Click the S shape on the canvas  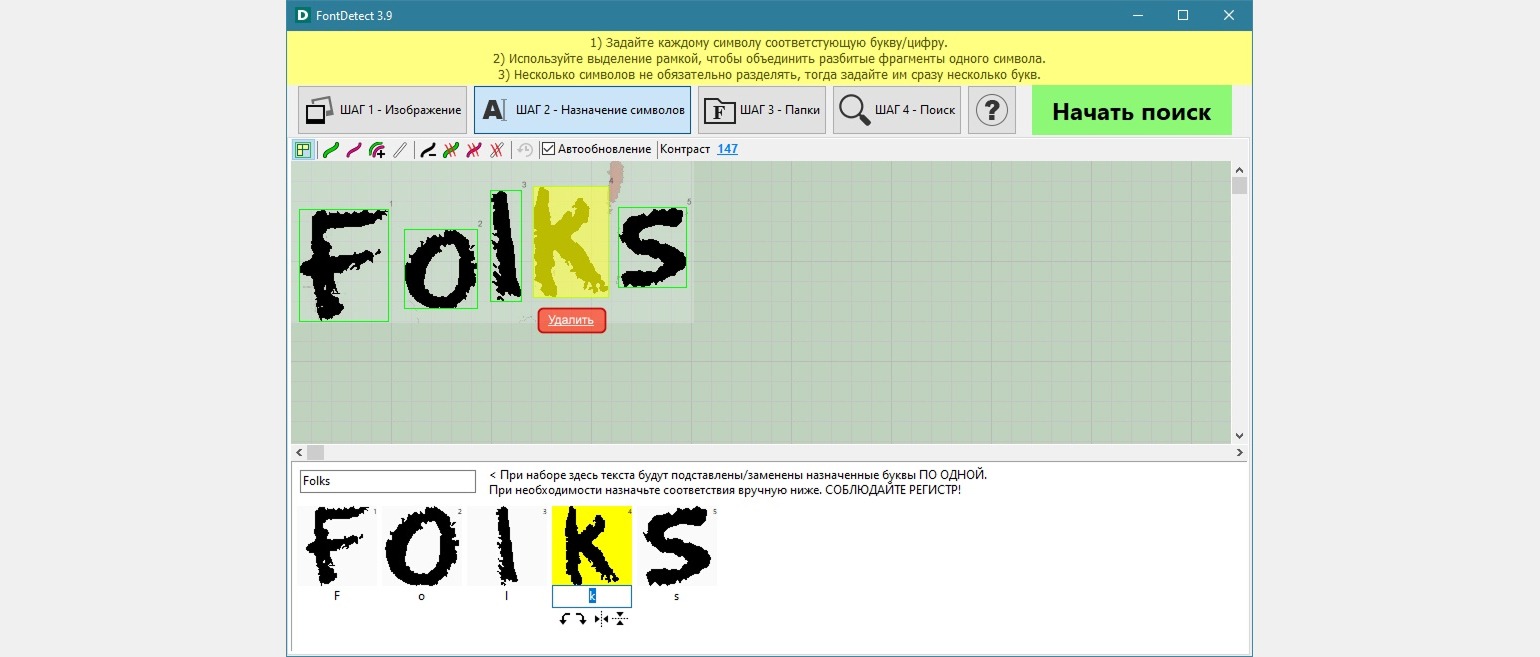tap(652, 247)
